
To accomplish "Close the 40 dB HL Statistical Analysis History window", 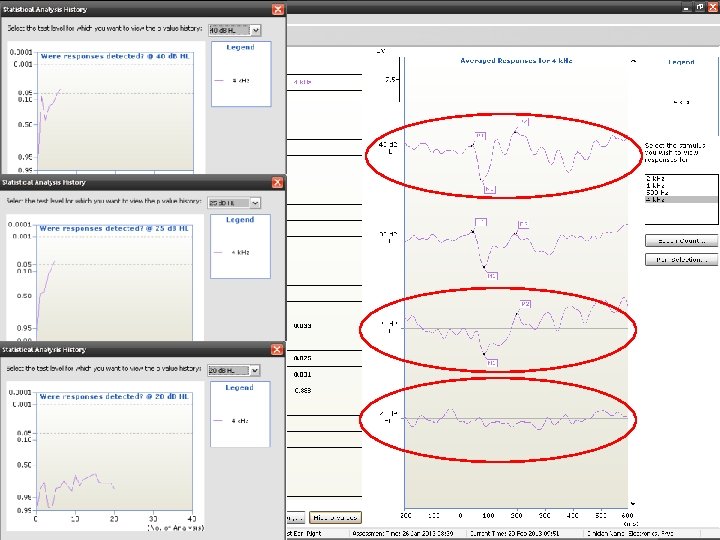I will click(278, 9).
